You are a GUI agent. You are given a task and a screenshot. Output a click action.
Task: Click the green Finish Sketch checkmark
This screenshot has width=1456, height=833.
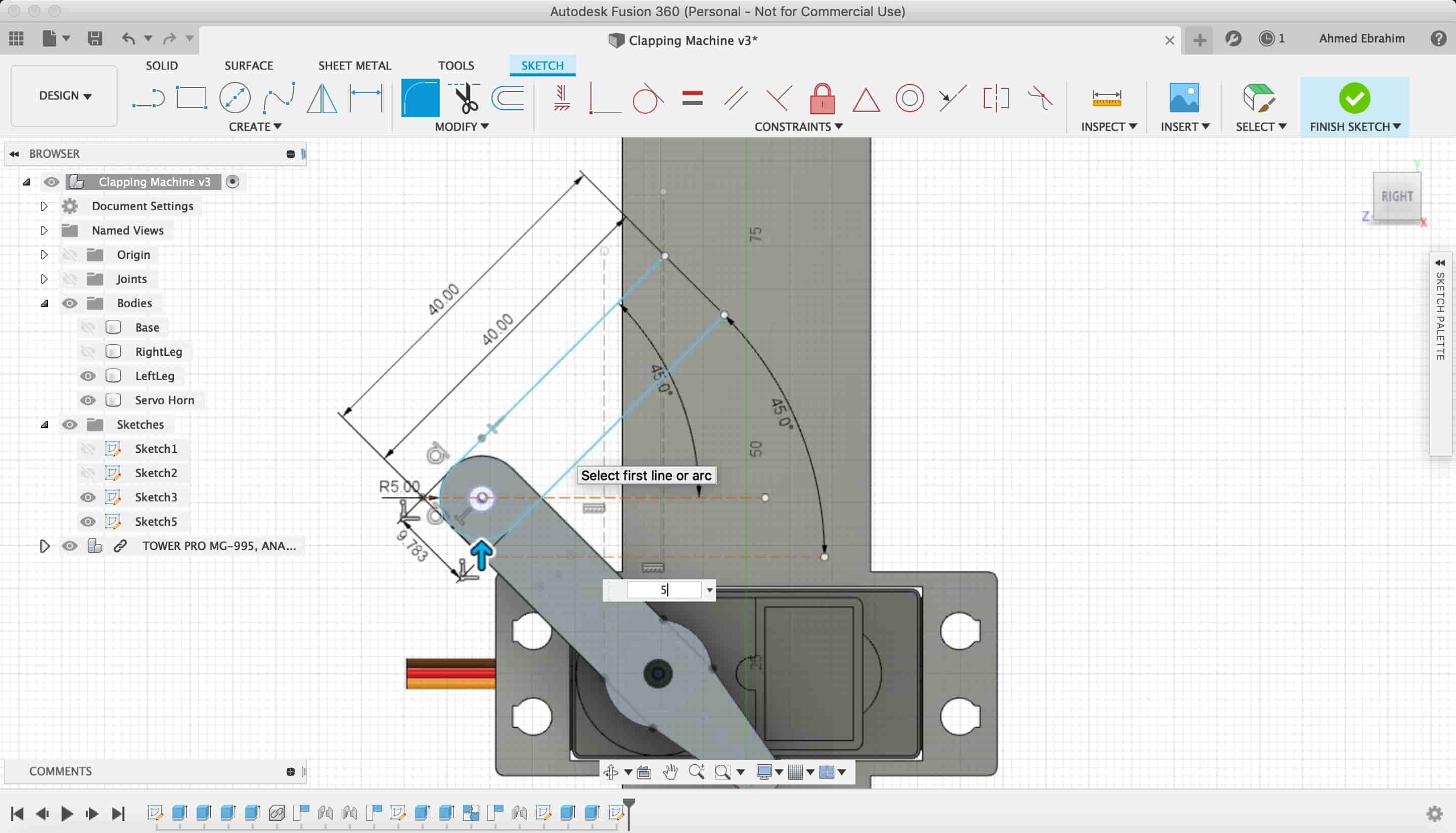point(1354,98)
